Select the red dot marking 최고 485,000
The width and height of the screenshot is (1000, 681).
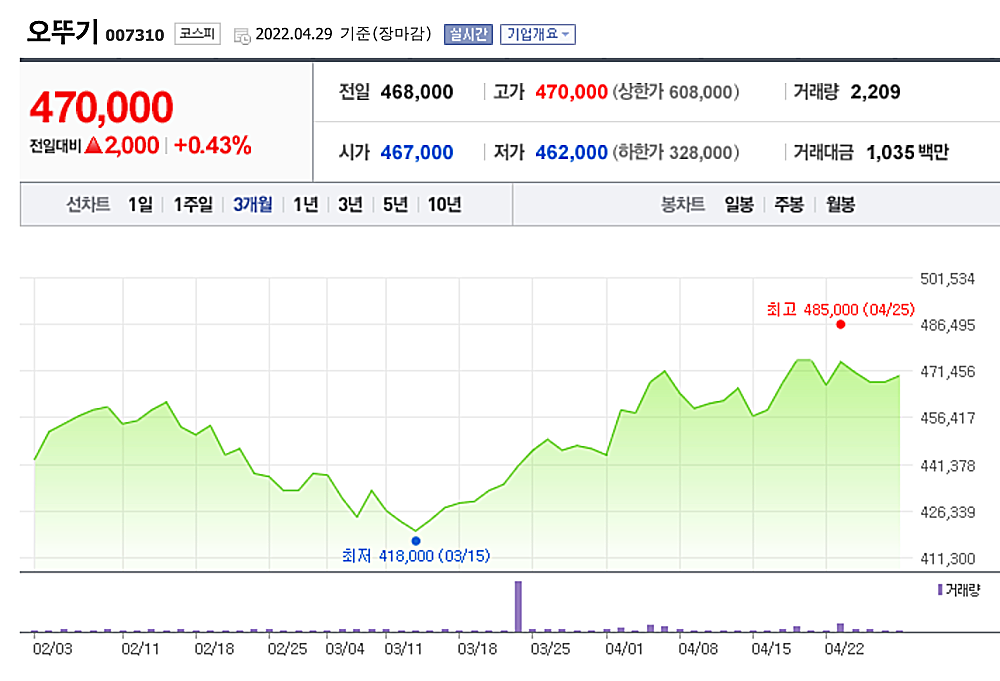[840, 324]
